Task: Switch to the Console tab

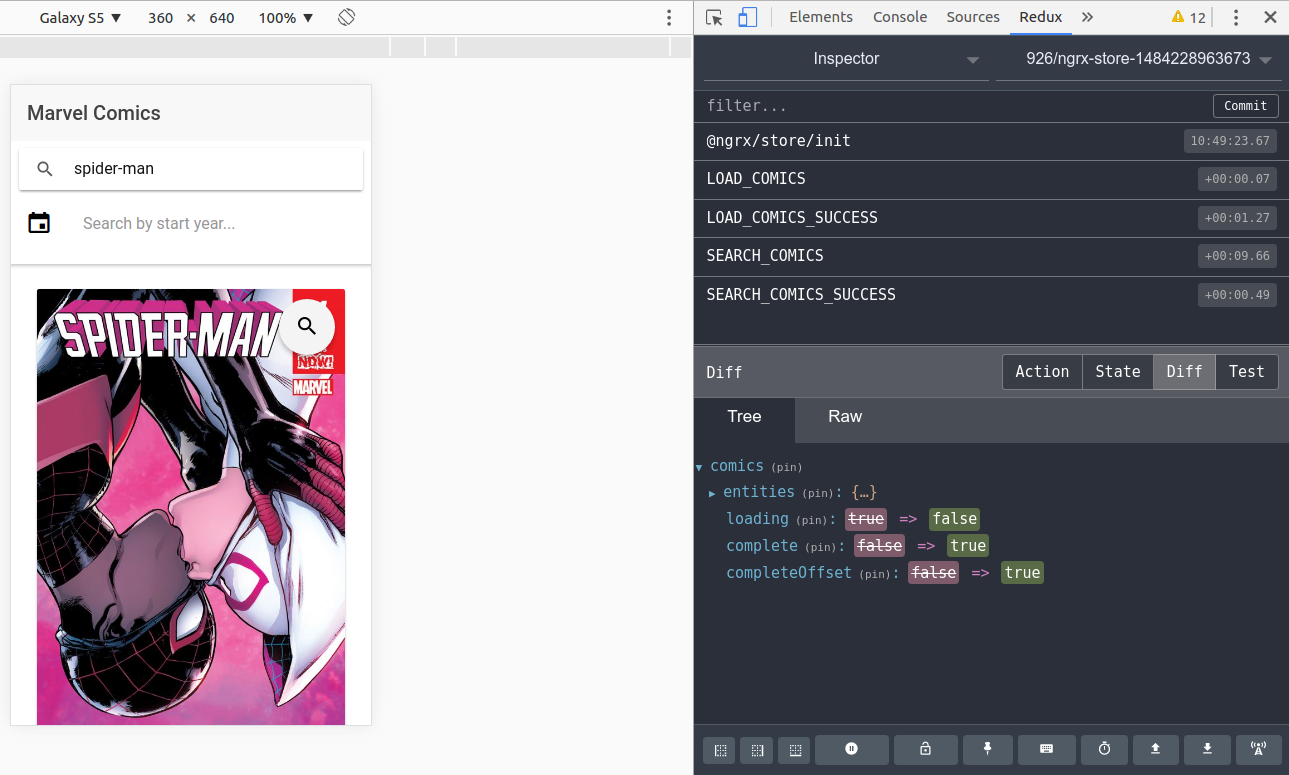Action: [x=900, y=17]
